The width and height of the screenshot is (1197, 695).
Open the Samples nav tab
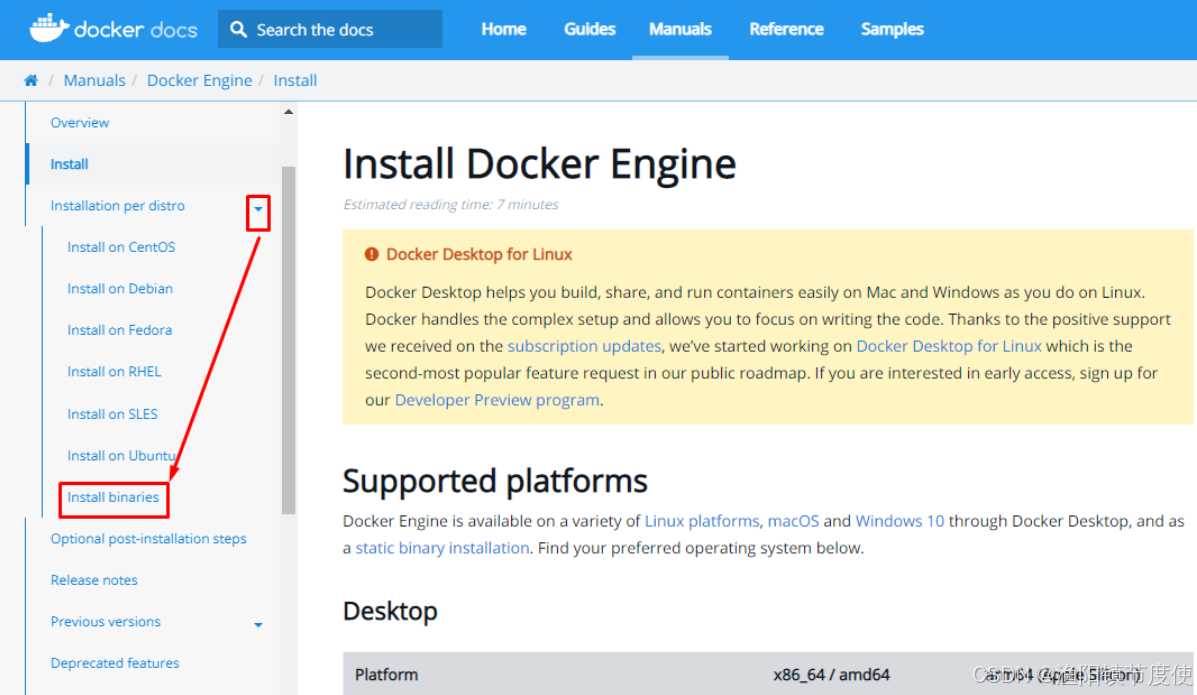892,29
